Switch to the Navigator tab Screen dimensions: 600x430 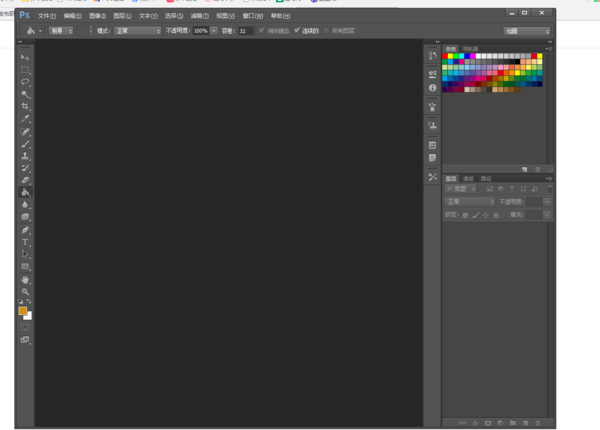tap(470, 49)
